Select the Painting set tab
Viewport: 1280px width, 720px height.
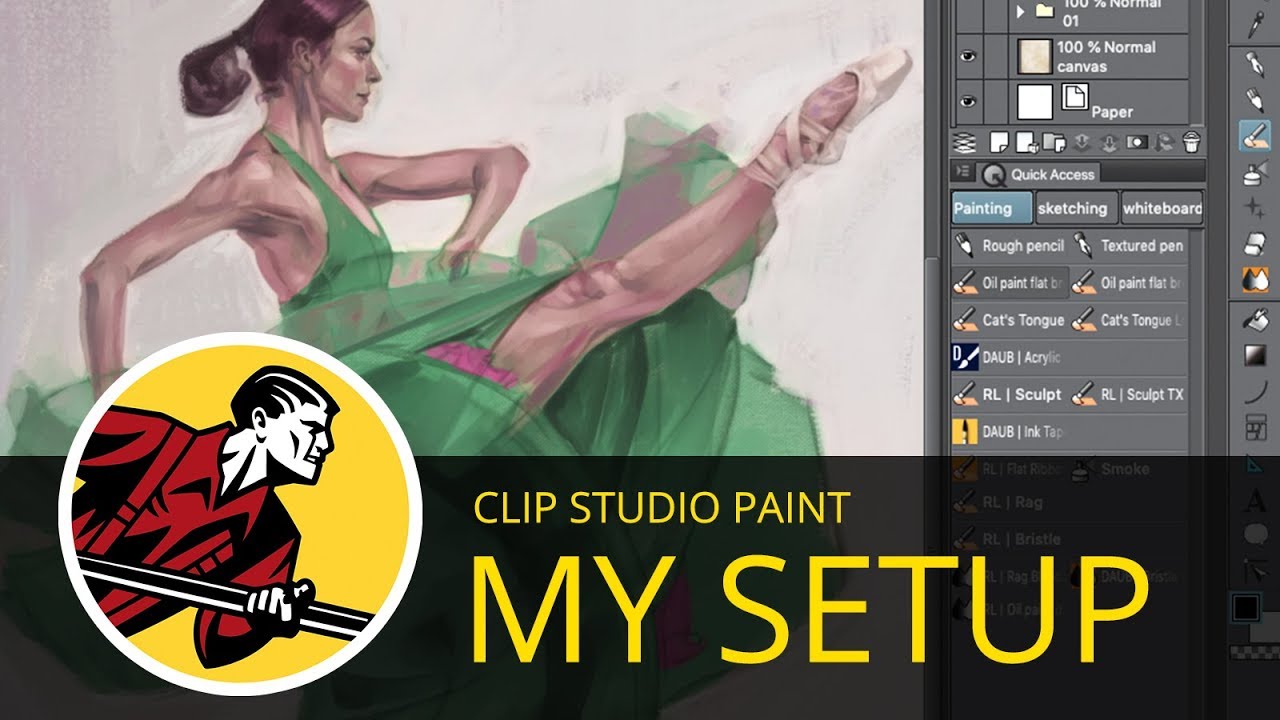coord(991,208)
